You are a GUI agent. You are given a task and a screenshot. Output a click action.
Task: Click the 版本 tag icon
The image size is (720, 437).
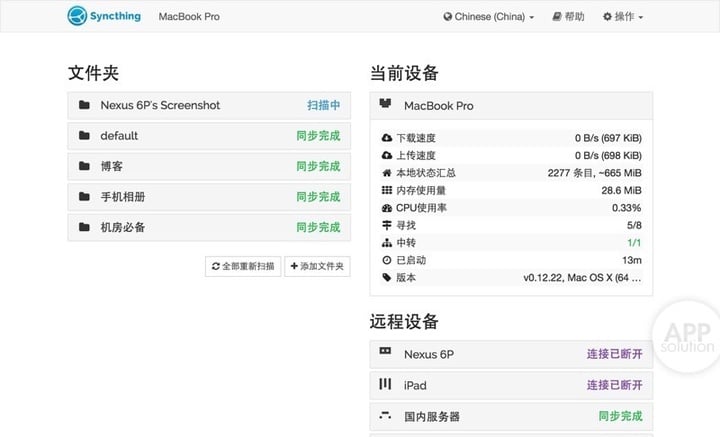tap(387, 277)
